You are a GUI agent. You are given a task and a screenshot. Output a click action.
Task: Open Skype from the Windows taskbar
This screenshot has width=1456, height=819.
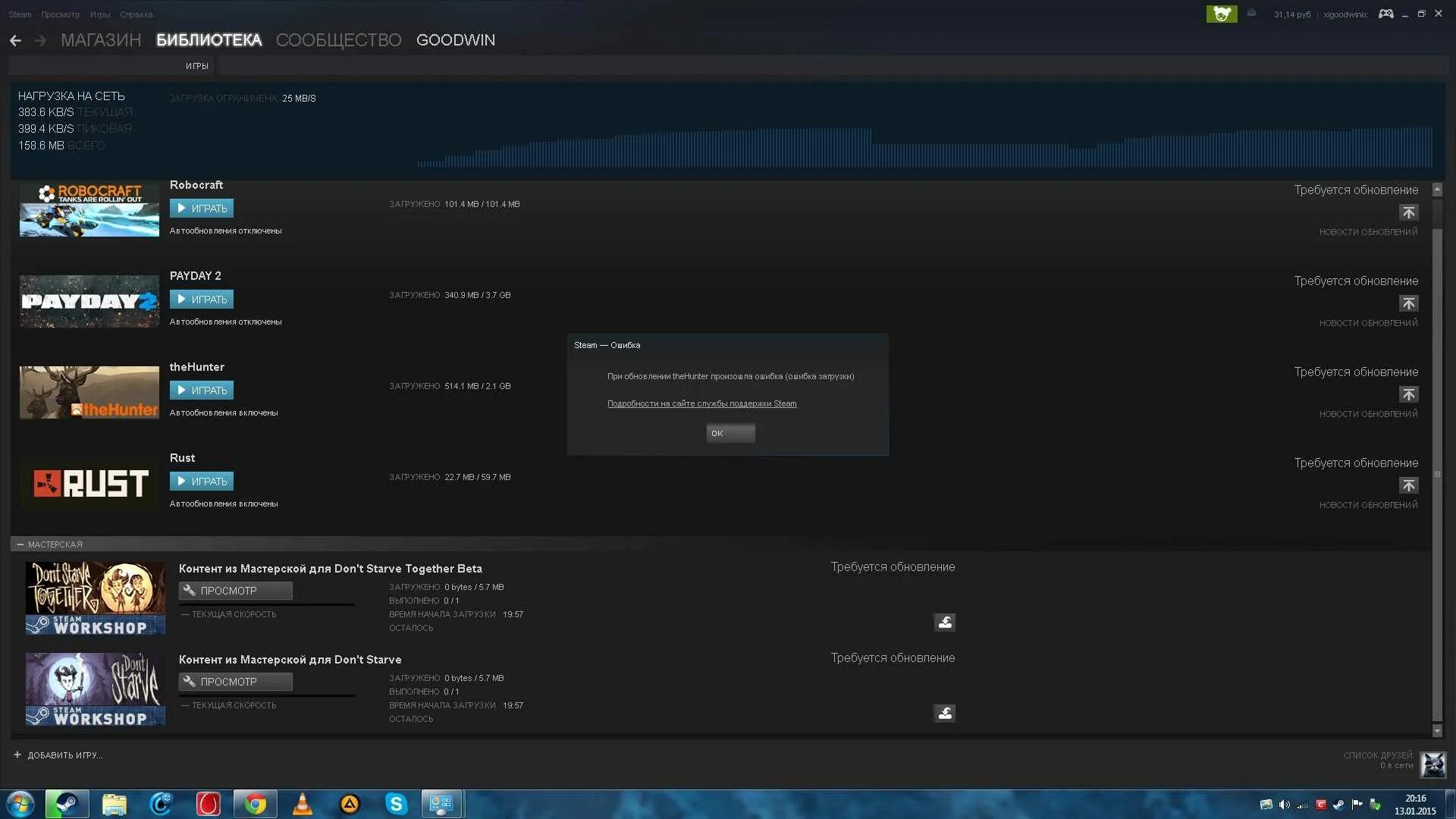pos(396,804)
